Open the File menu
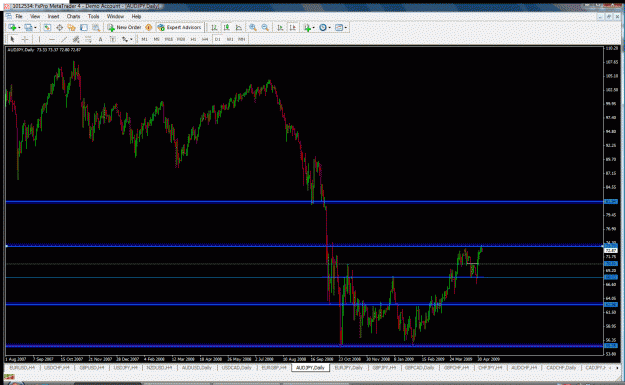Viewport: 625px width, 385px height. click(x=19, y=16)
